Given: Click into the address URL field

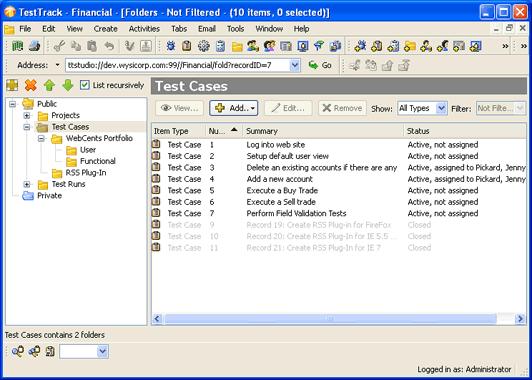Looking at the screenshot, I should (178, 65).
